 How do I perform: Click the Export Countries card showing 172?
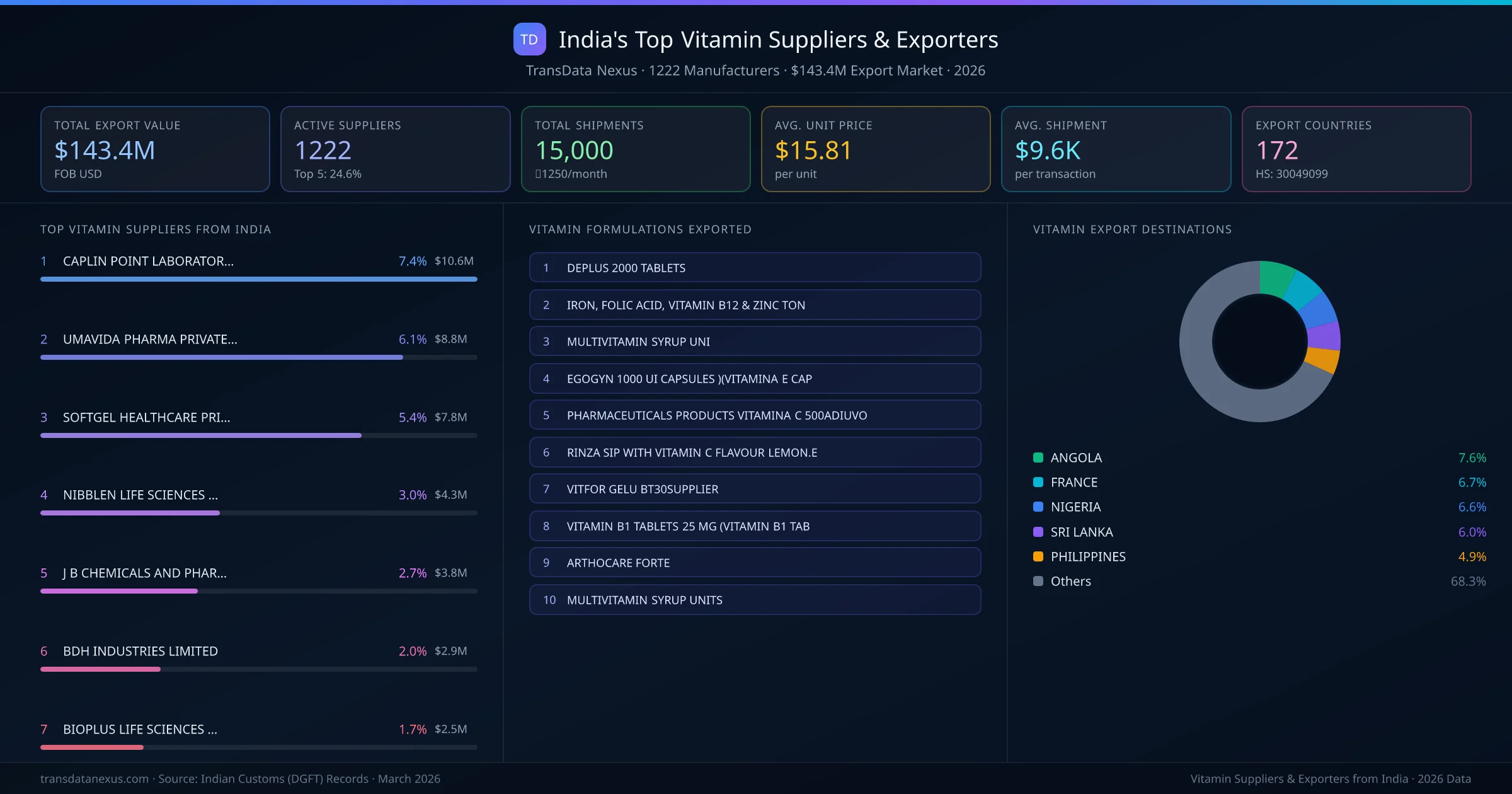coord(1356,149)
